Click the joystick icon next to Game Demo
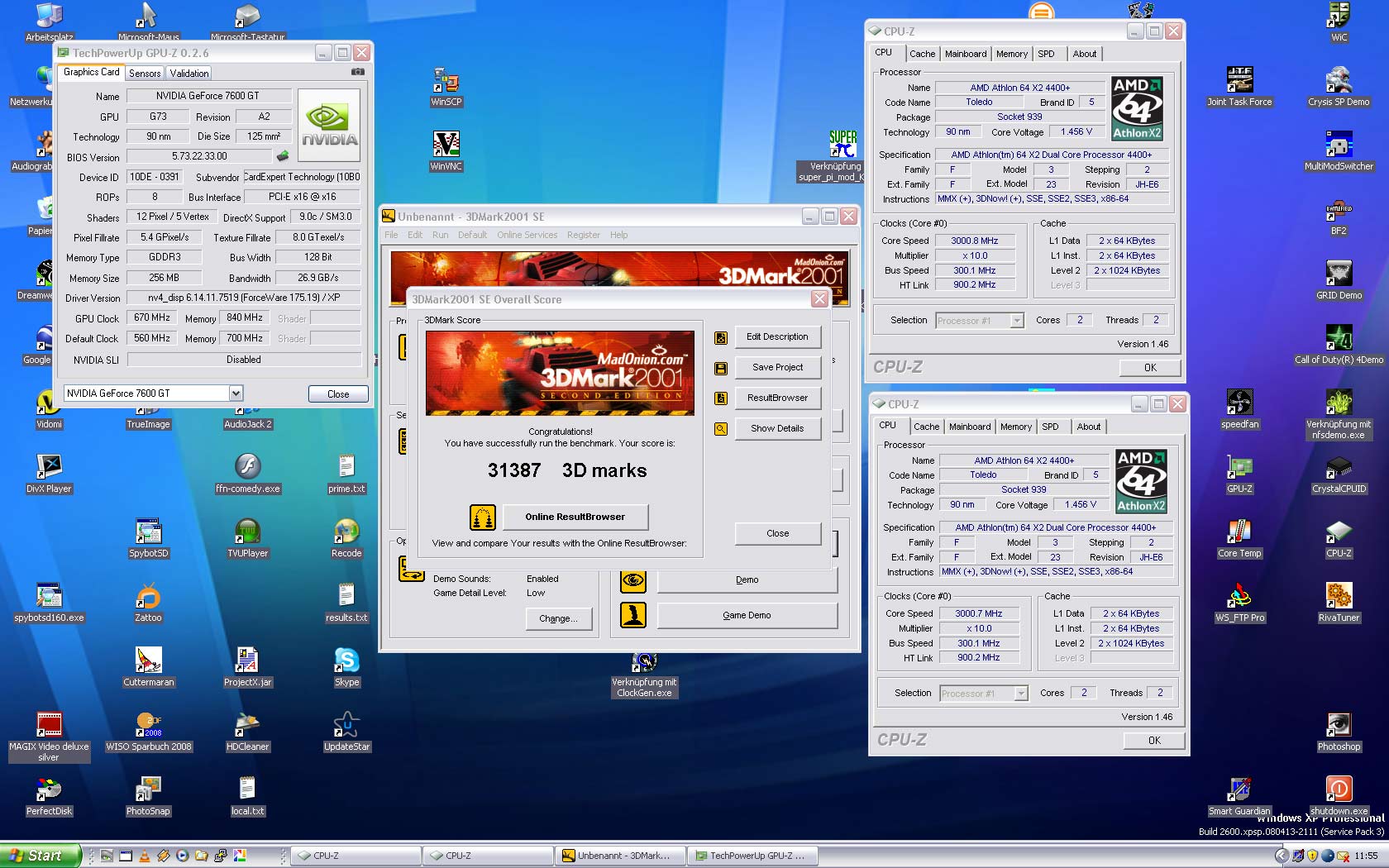The width and height of the screenshot is (1389, 868). pyautogui.click(x=633, y=615)
